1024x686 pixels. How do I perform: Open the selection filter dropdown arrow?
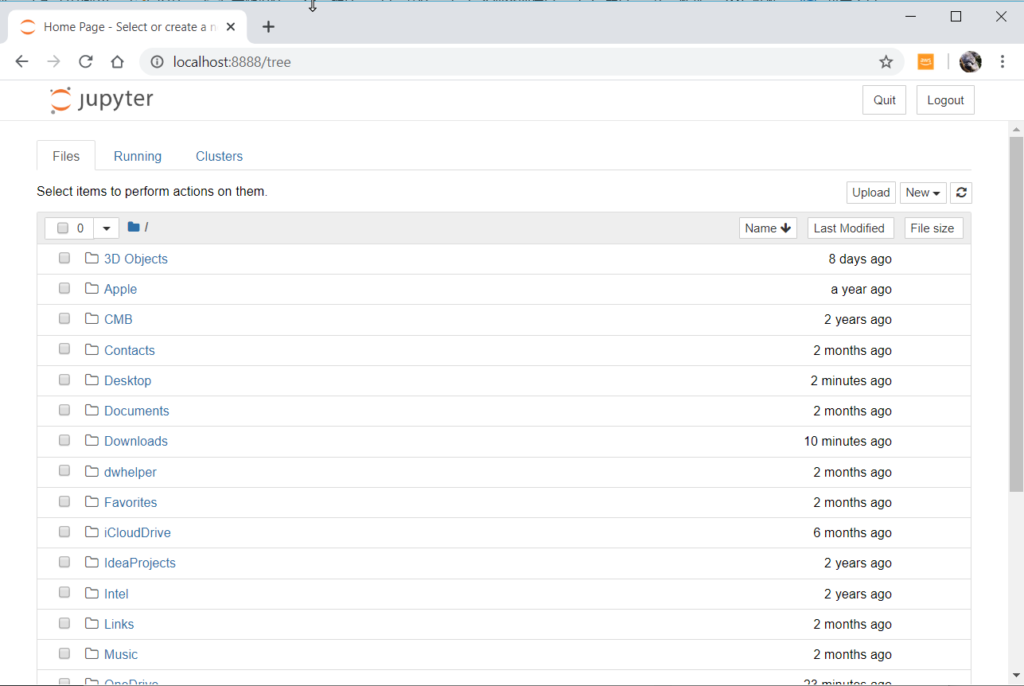tap(107, 228)
